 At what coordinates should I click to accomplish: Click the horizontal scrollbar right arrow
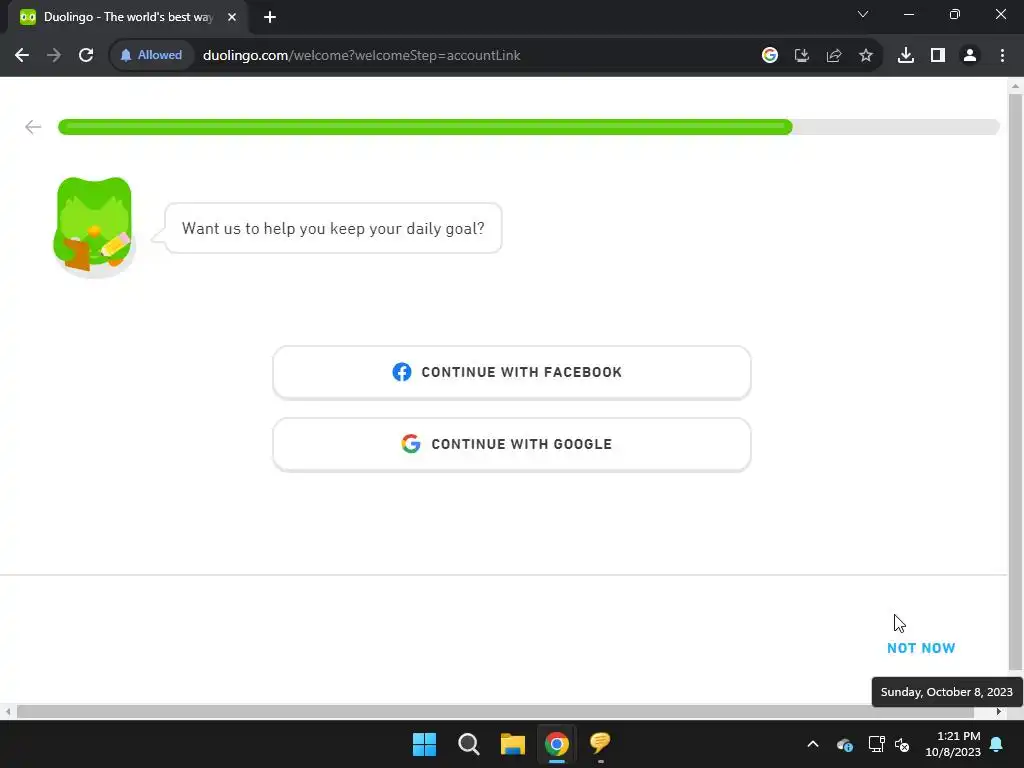999,711
